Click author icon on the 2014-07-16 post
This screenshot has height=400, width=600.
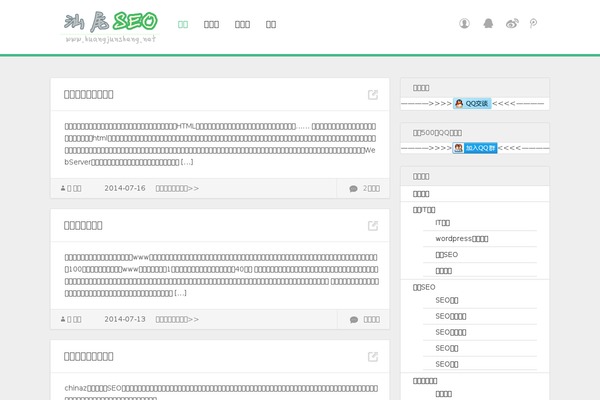[63, 188]
